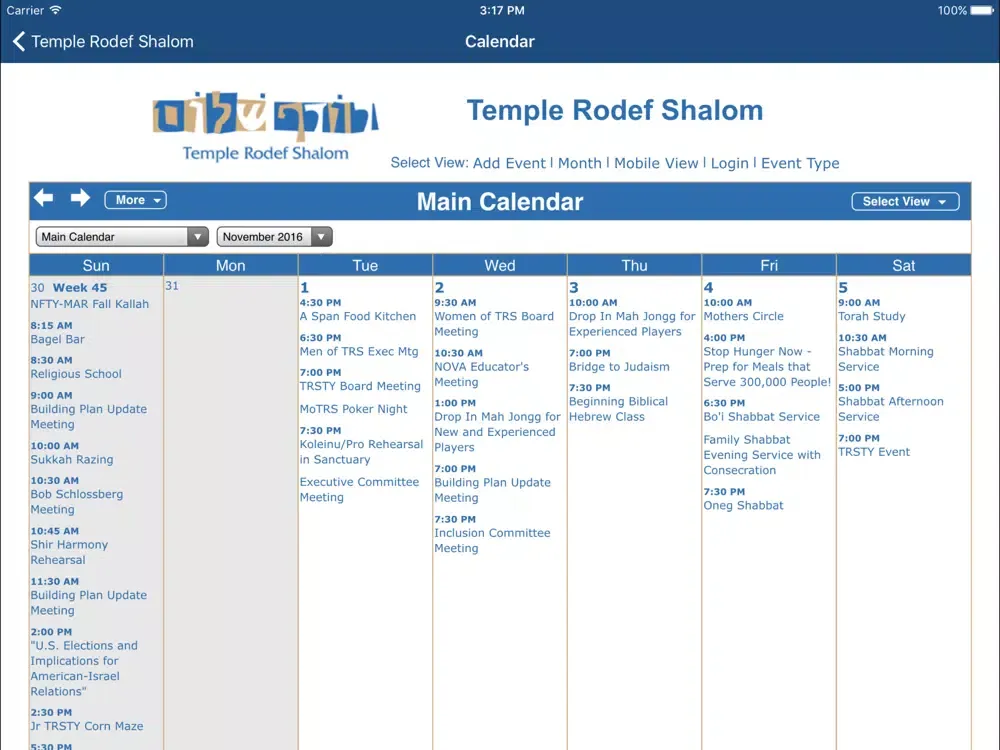Open the Men of TRS Exec Mtg event

click(359, 351)
